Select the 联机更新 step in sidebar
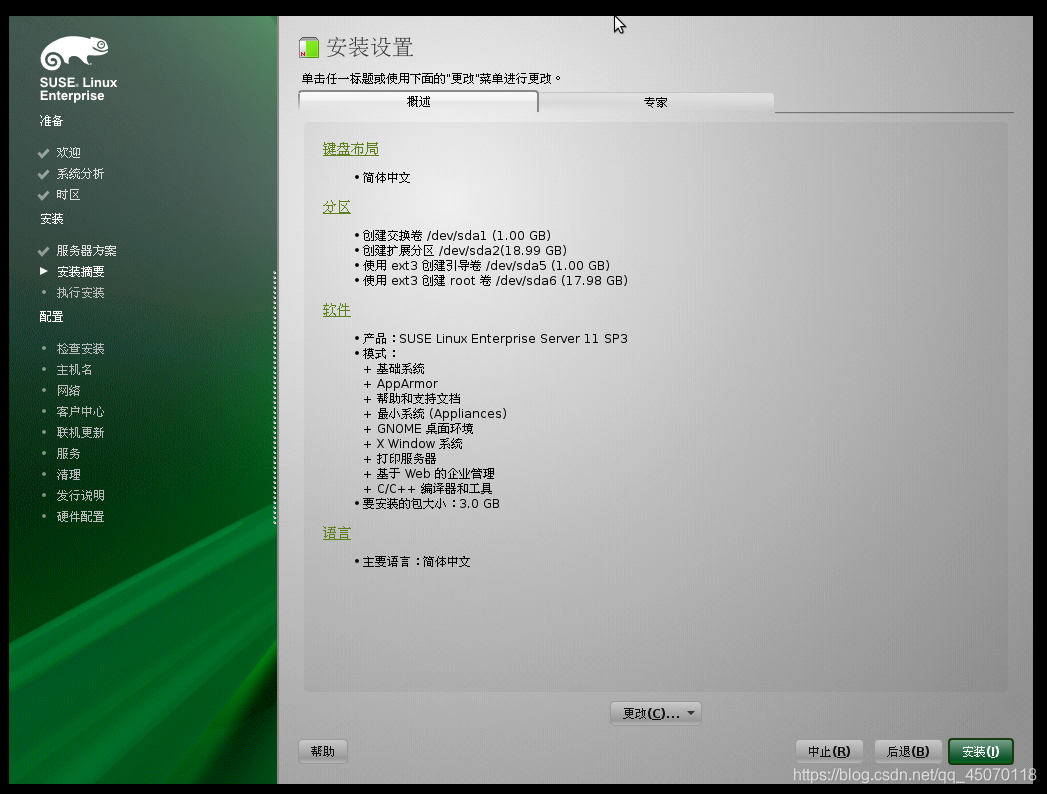The width and height of the screenshot is (1047, 794). [80, 432]
